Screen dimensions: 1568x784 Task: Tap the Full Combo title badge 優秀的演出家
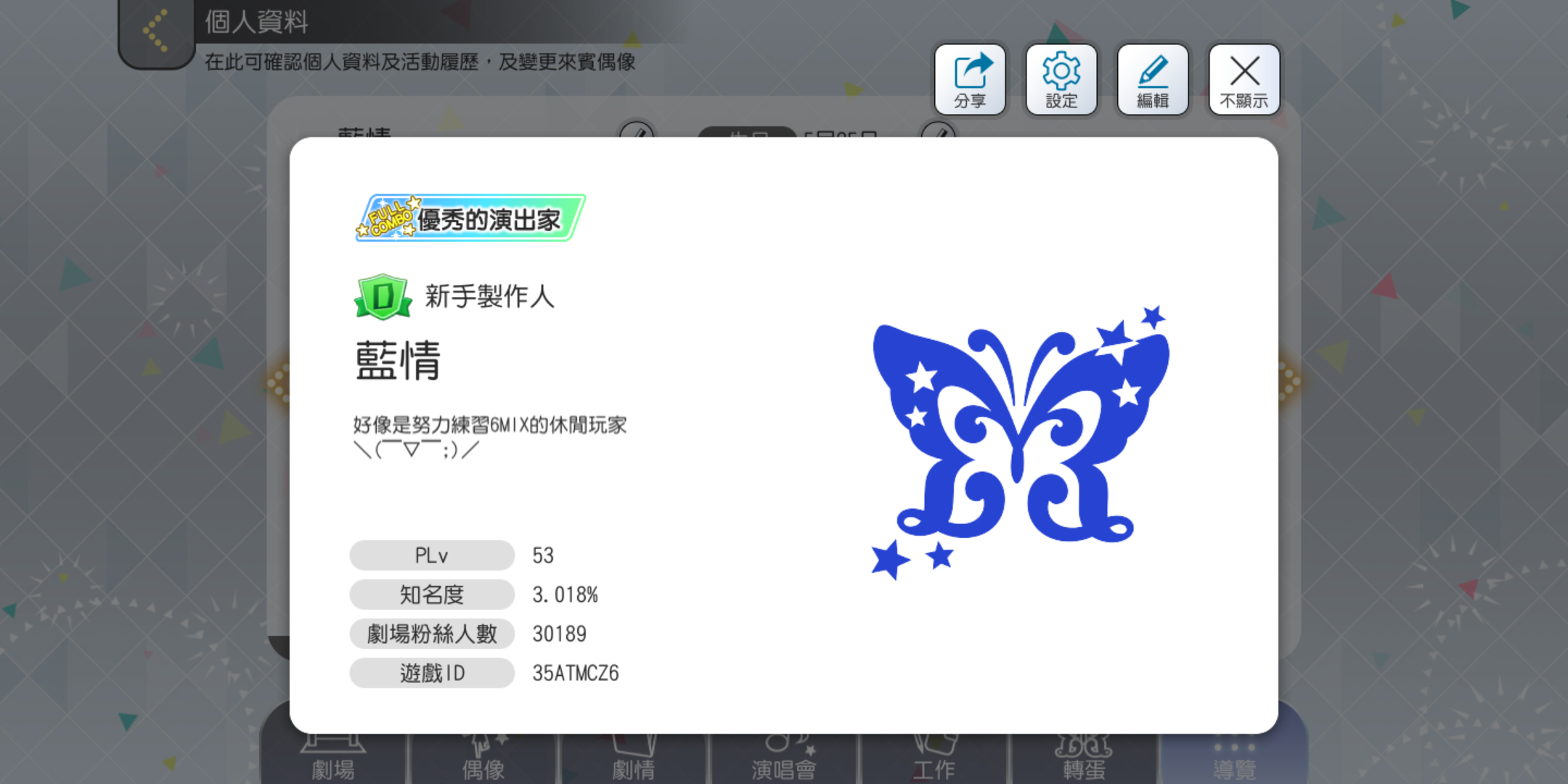coord(470,218)
